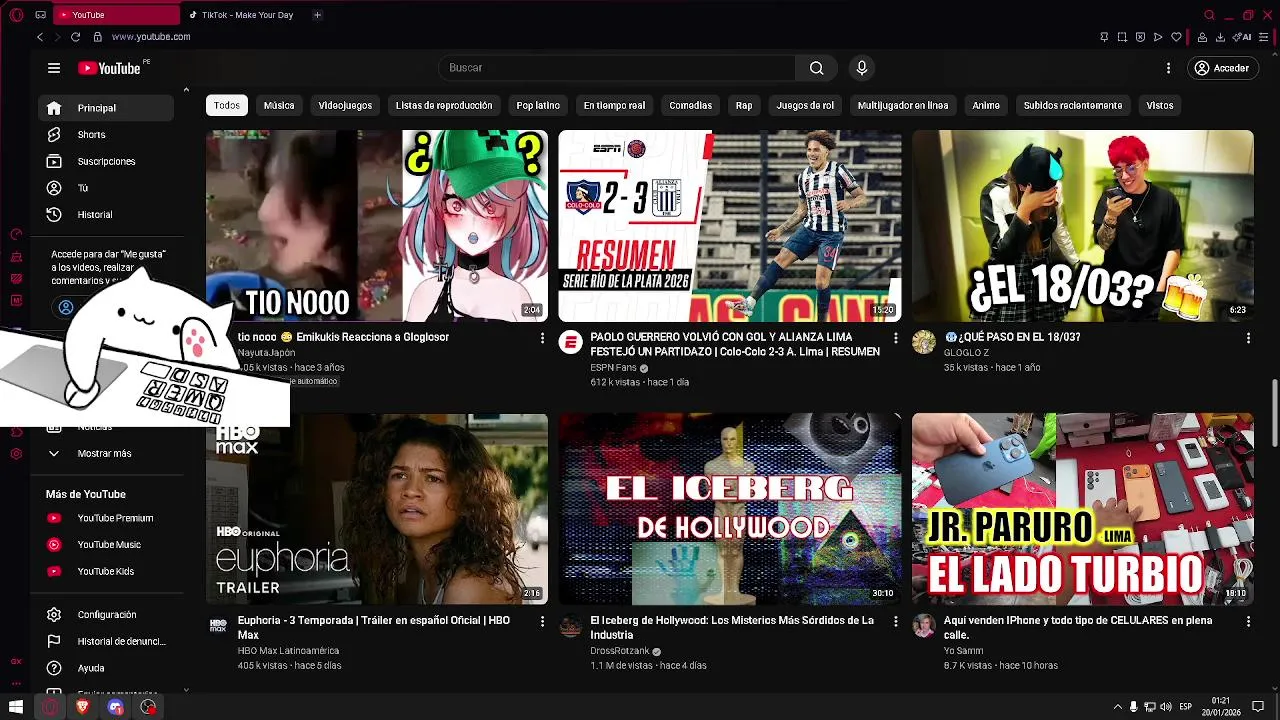The image size is (1280, 720).
Task: Open Brave browser in the taskbar
Action: click(83, 707)
